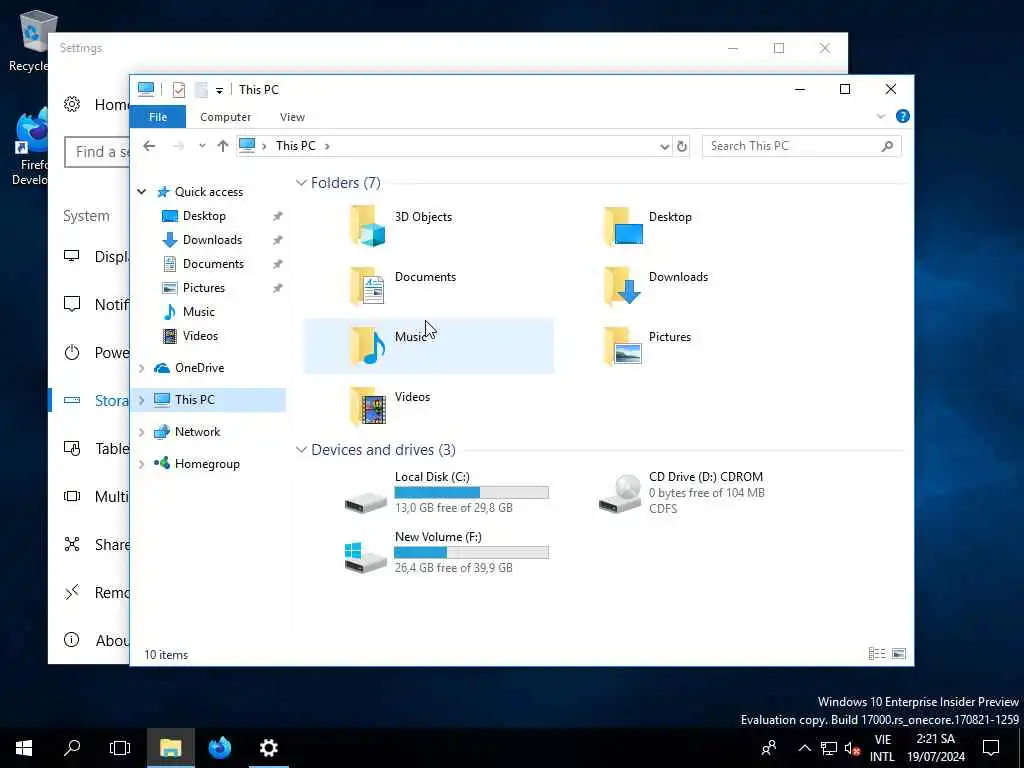
Task: Select the Music folder in the main pane
Action: point(428,346)
